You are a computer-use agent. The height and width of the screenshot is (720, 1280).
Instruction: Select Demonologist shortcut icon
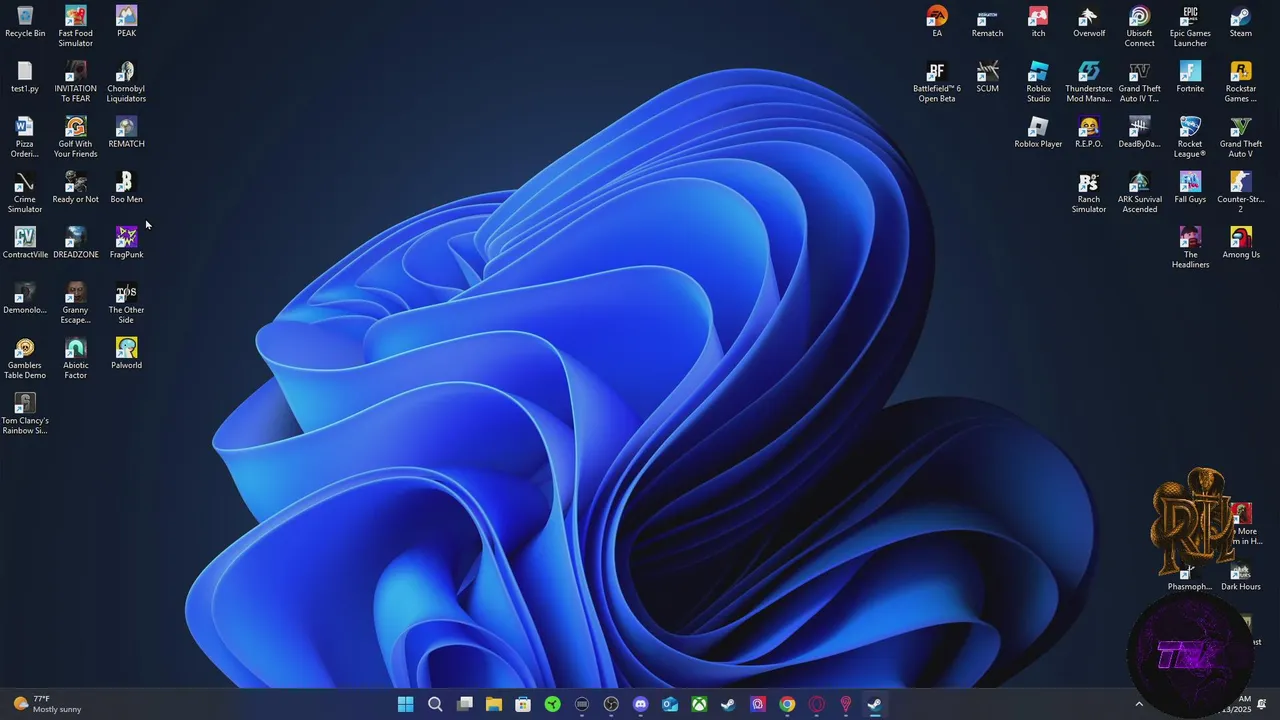25,298
